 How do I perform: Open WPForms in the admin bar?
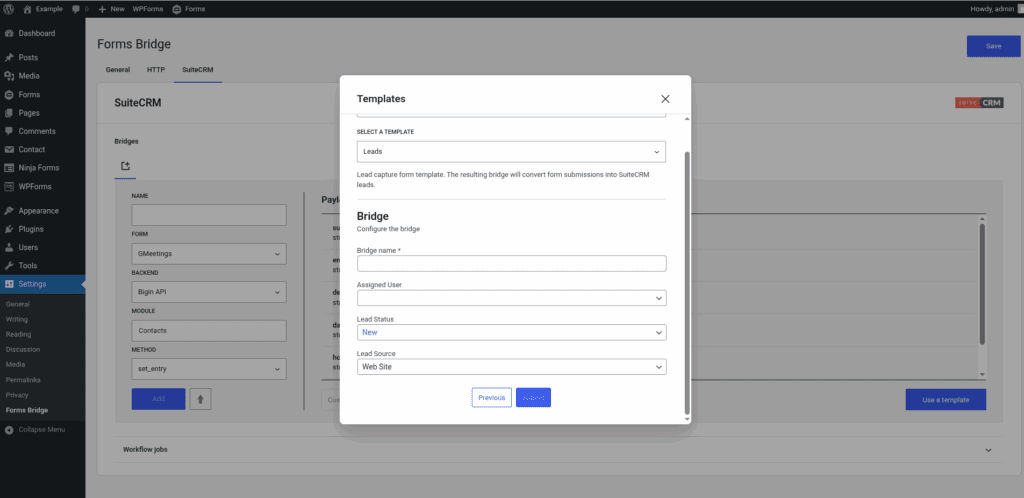pos(148,9)
